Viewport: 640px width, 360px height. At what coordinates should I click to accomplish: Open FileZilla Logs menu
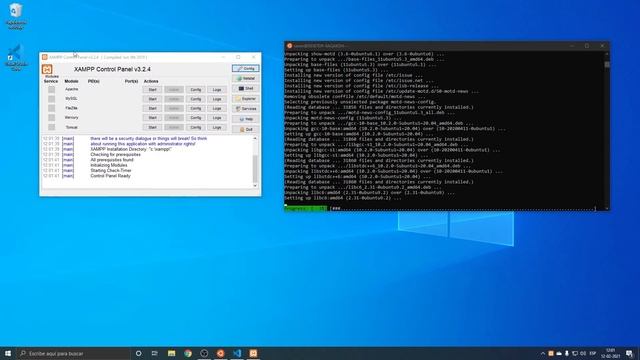[217, 108]
